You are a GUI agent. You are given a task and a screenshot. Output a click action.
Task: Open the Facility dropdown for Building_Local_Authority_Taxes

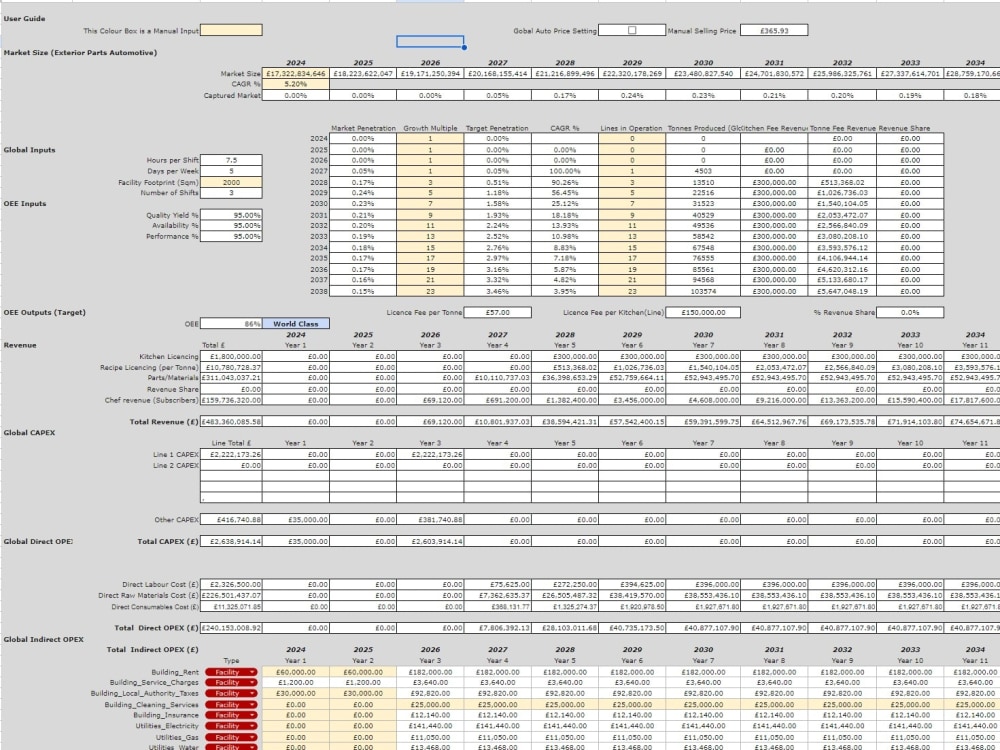pyautogui.click(x=230, y=693)
